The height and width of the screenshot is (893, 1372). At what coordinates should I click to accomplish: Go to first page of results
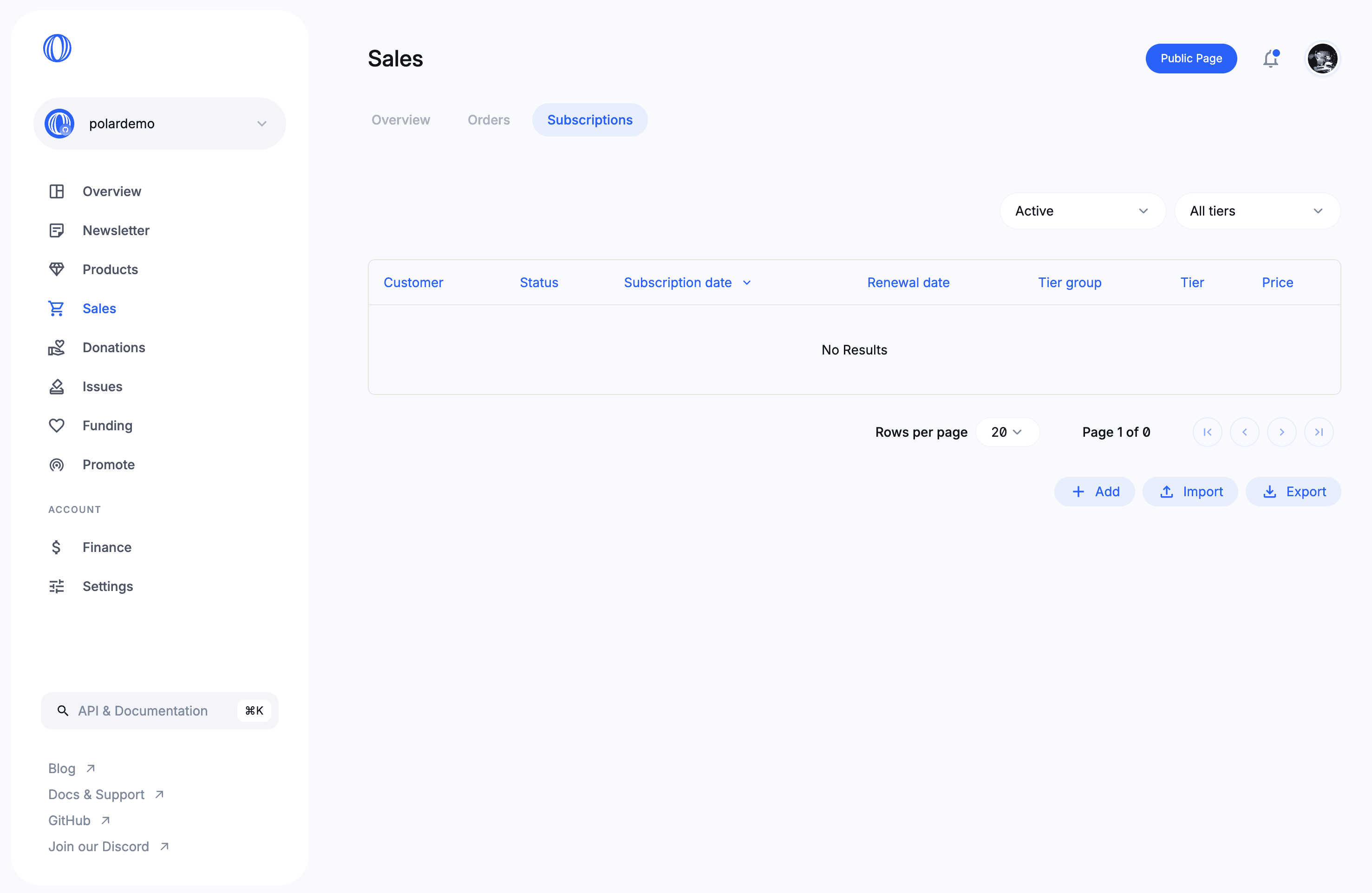click(1207, 433)
